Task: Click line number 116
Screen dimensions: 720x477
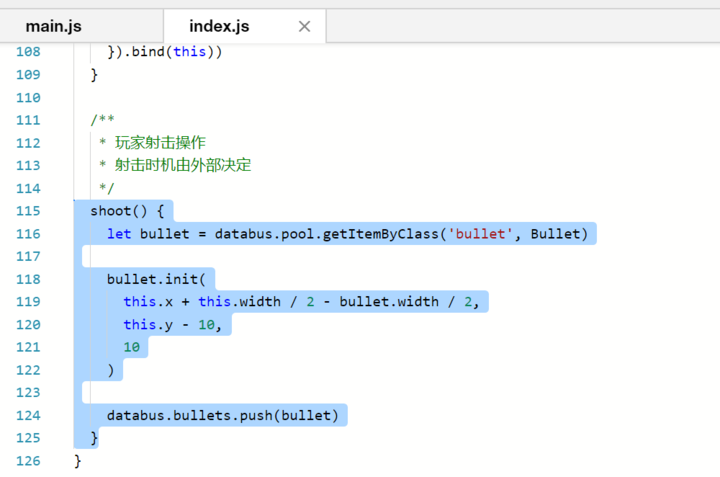Action: [x=28, y=234]
